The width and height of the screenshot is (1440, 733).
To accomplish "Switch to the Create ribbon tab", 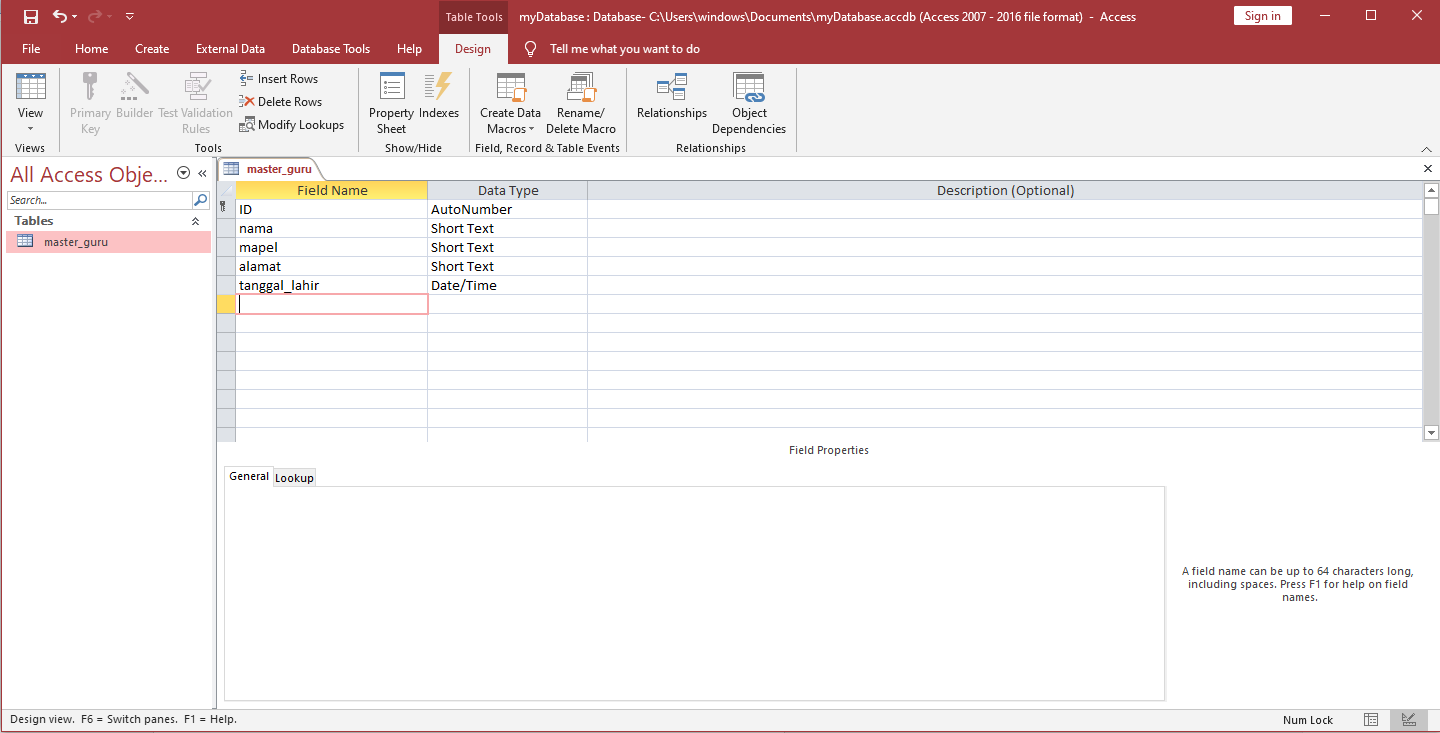I will (152, 48).
